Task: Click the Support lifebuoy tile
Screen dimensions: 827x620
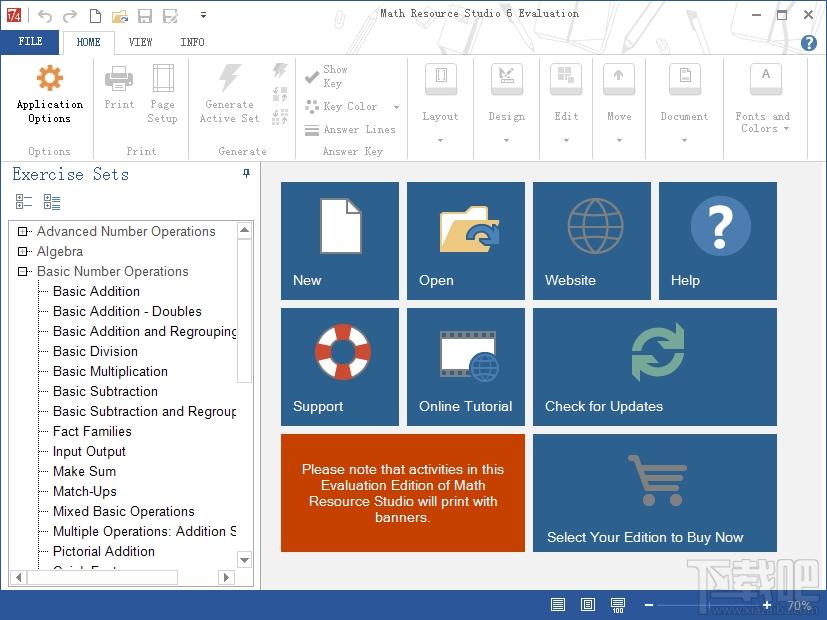Action: [x=340, y=367]
